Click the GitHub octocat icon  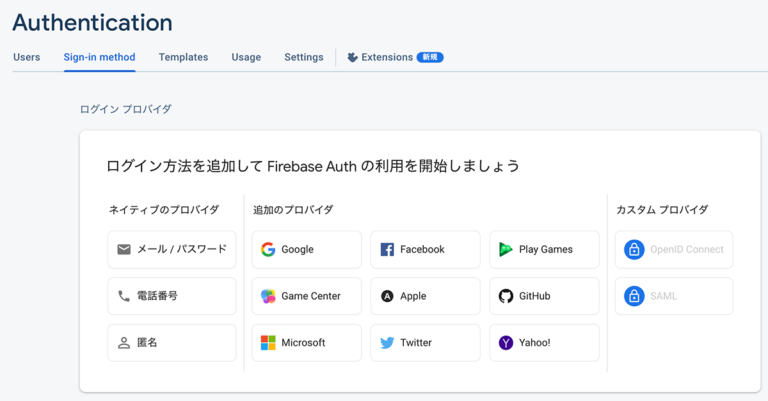(506, 296)
